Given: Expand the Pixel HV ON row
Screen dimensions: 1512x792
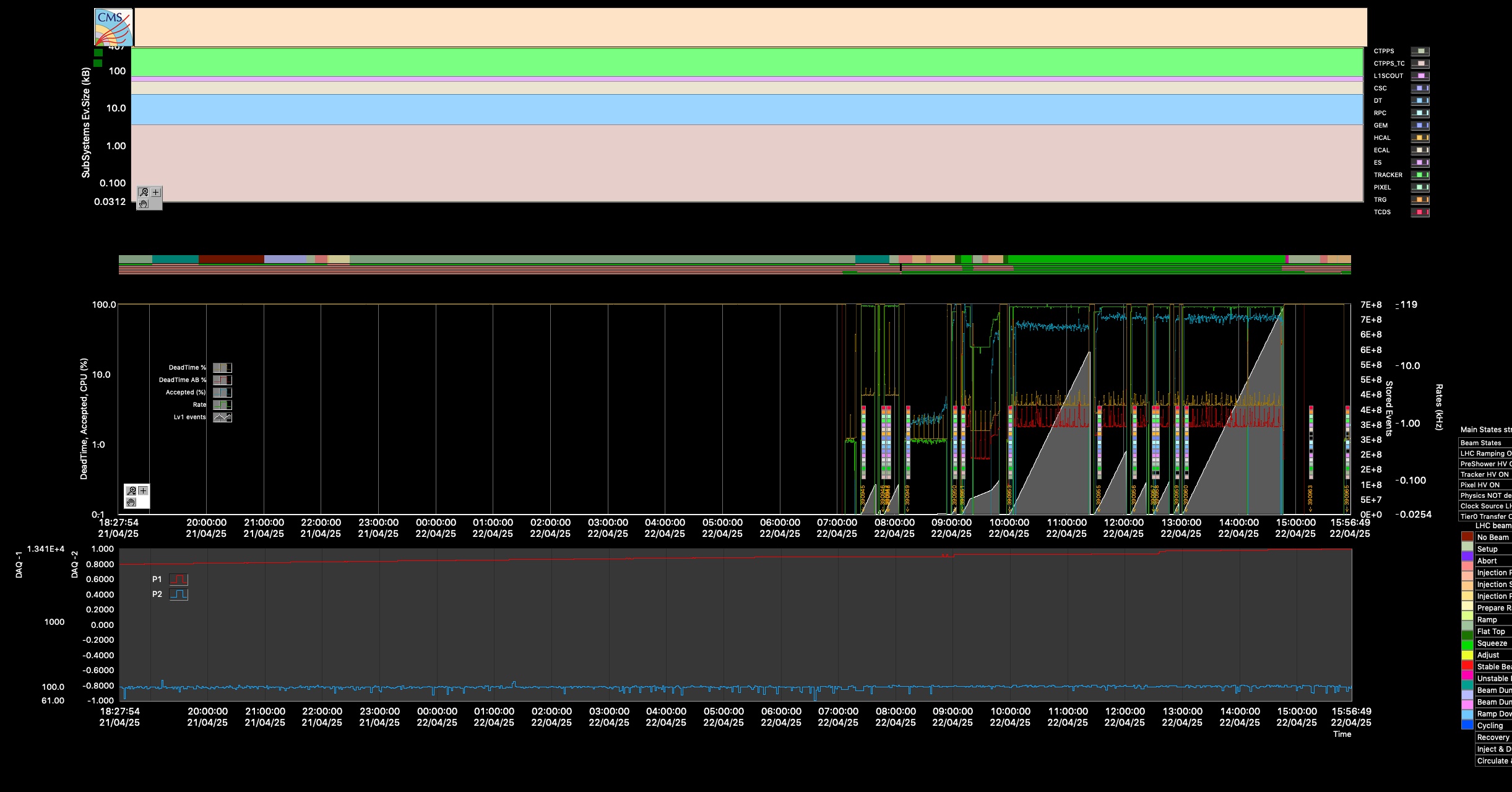Looking at the screenshot, I should 1485,485.
